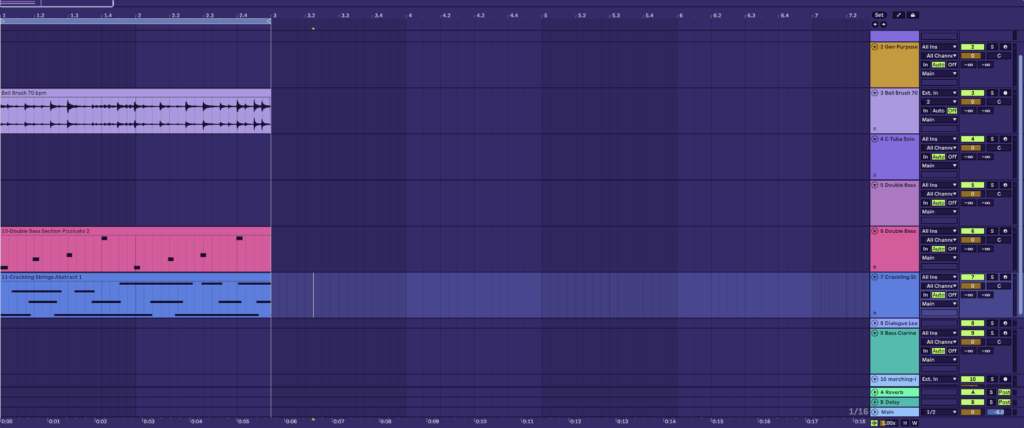This screenshot has width=1024, height=428.
Task: Open the Main track 1/2 output dropdown
Action: pos(939,412)
